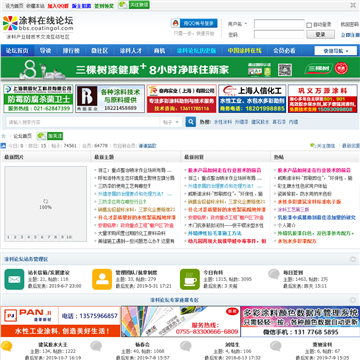This screenshot has height=360, width=360.
Task: Click the page-width toggle icon at top right
Action: click(353, 5)
